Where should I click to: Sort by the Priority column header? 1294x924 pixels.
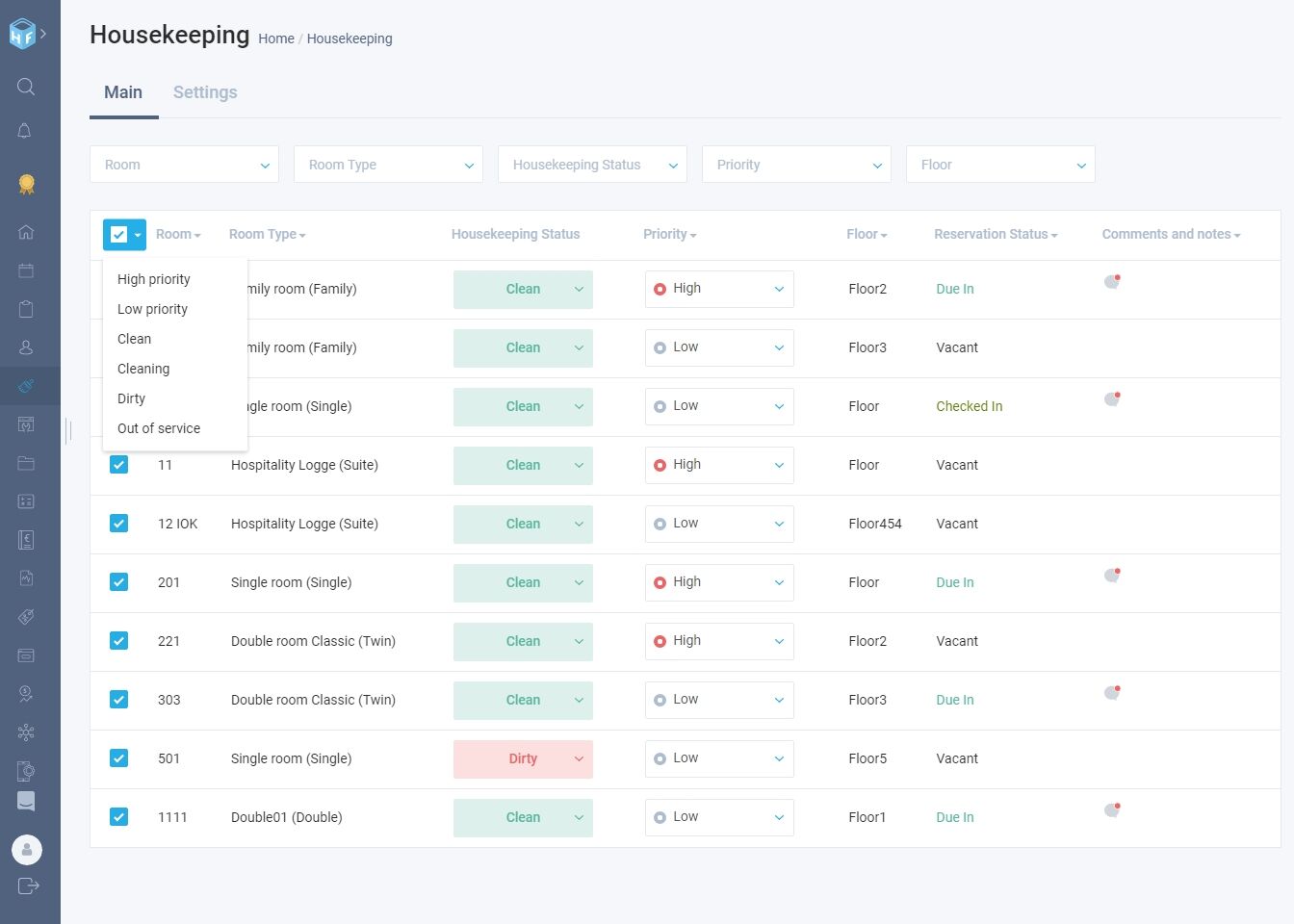tap(669, 234)
